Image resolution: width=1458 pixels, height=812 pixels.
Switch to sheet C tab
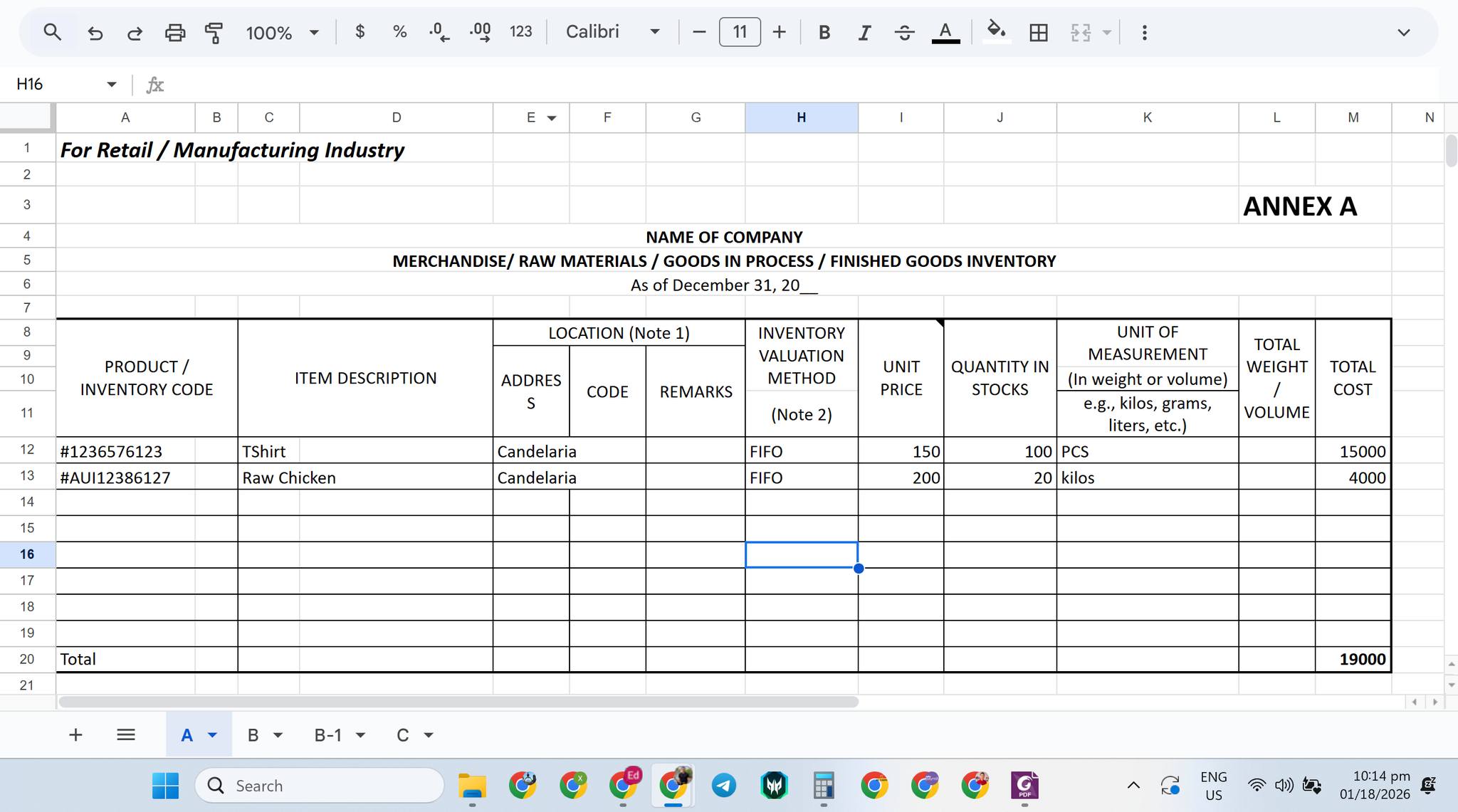[403, 735]
